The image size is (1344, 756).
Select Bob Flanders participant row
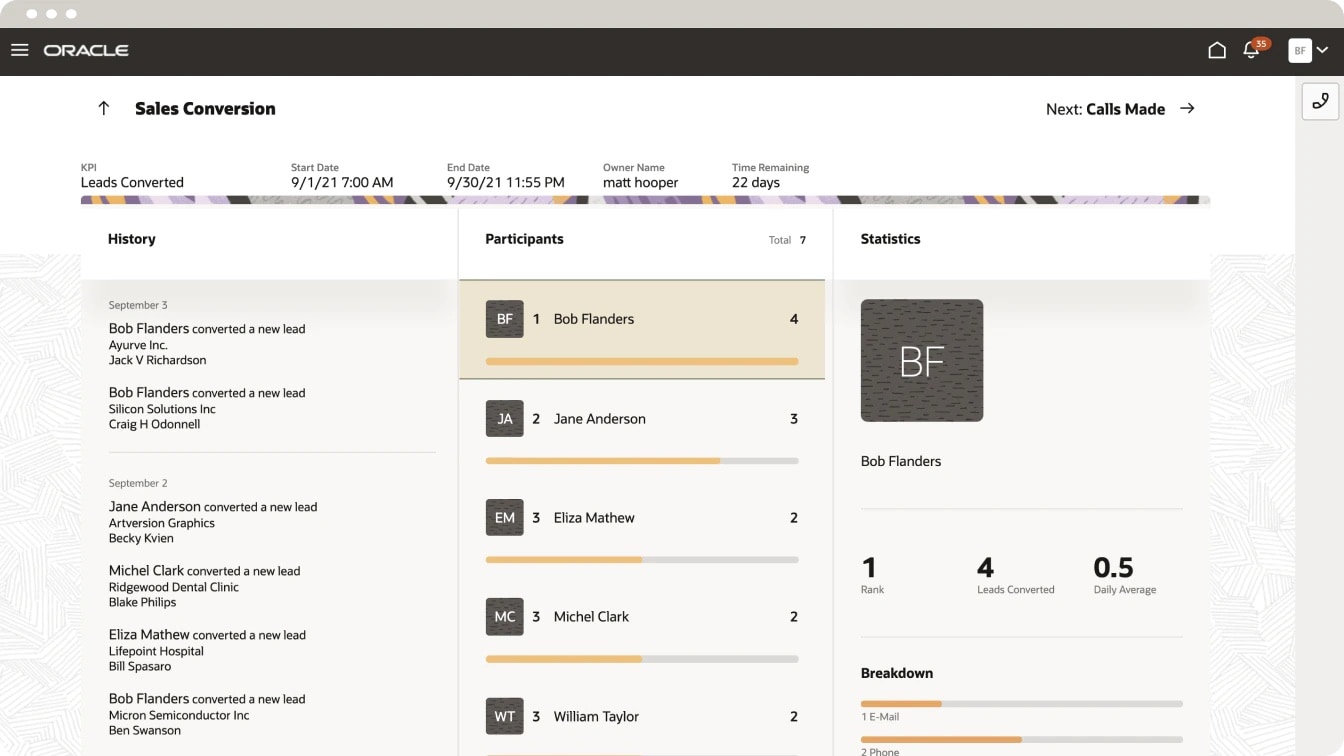click(x=641, y=319)
